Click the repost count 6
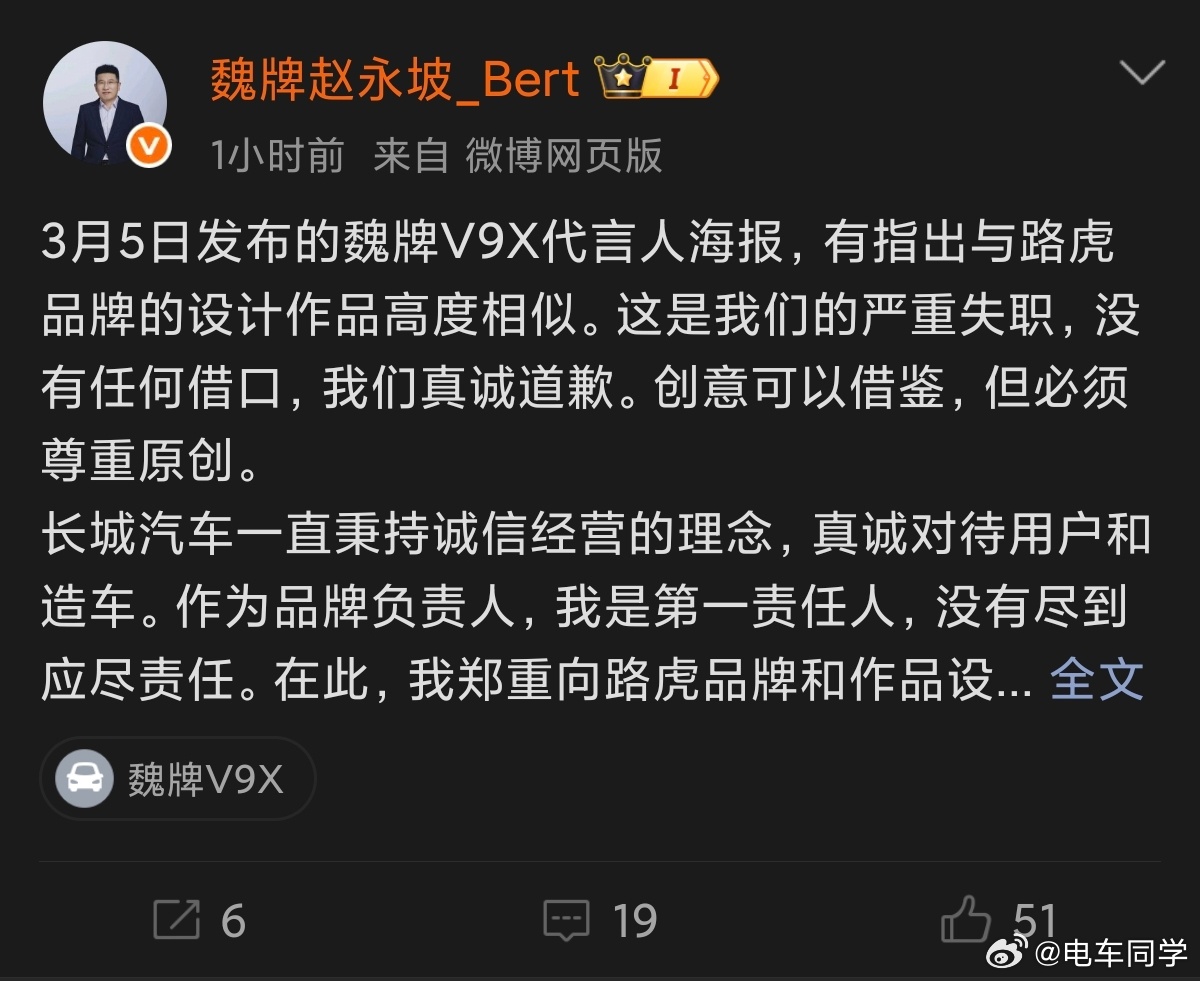The width and height of the screenshot is (1200, 981). pyautogui.click(x=233, y=921)
